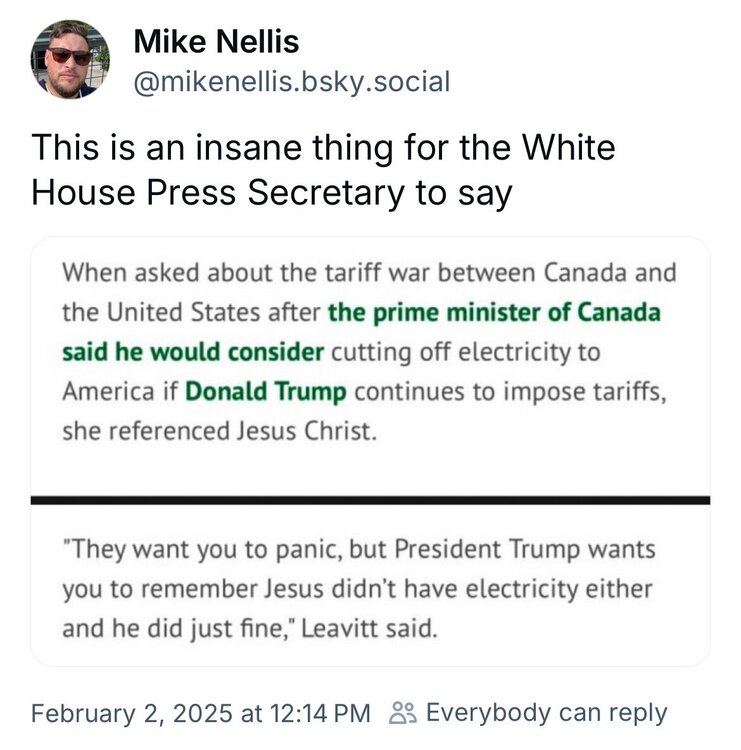Click 'continues to impose tariffs,' text
The width and height of the screenshot is (741, 750).
coord(517,390)
